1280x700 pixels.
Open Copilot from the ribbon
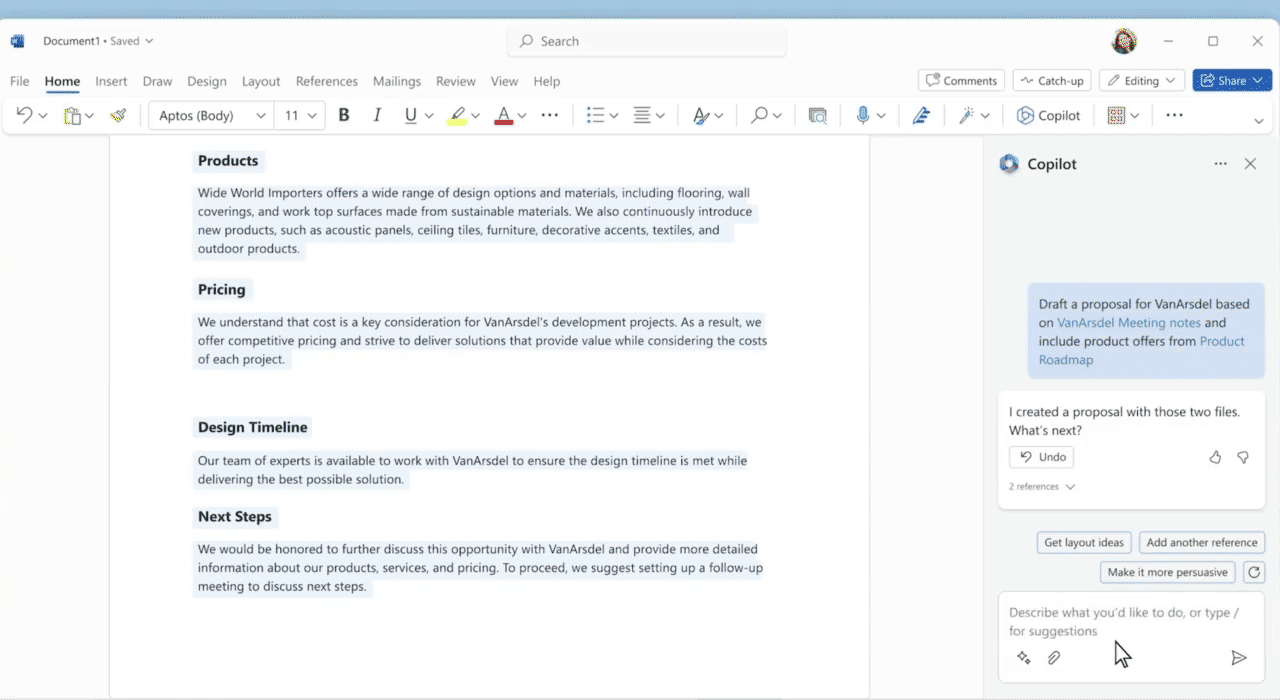point(1048,115)
